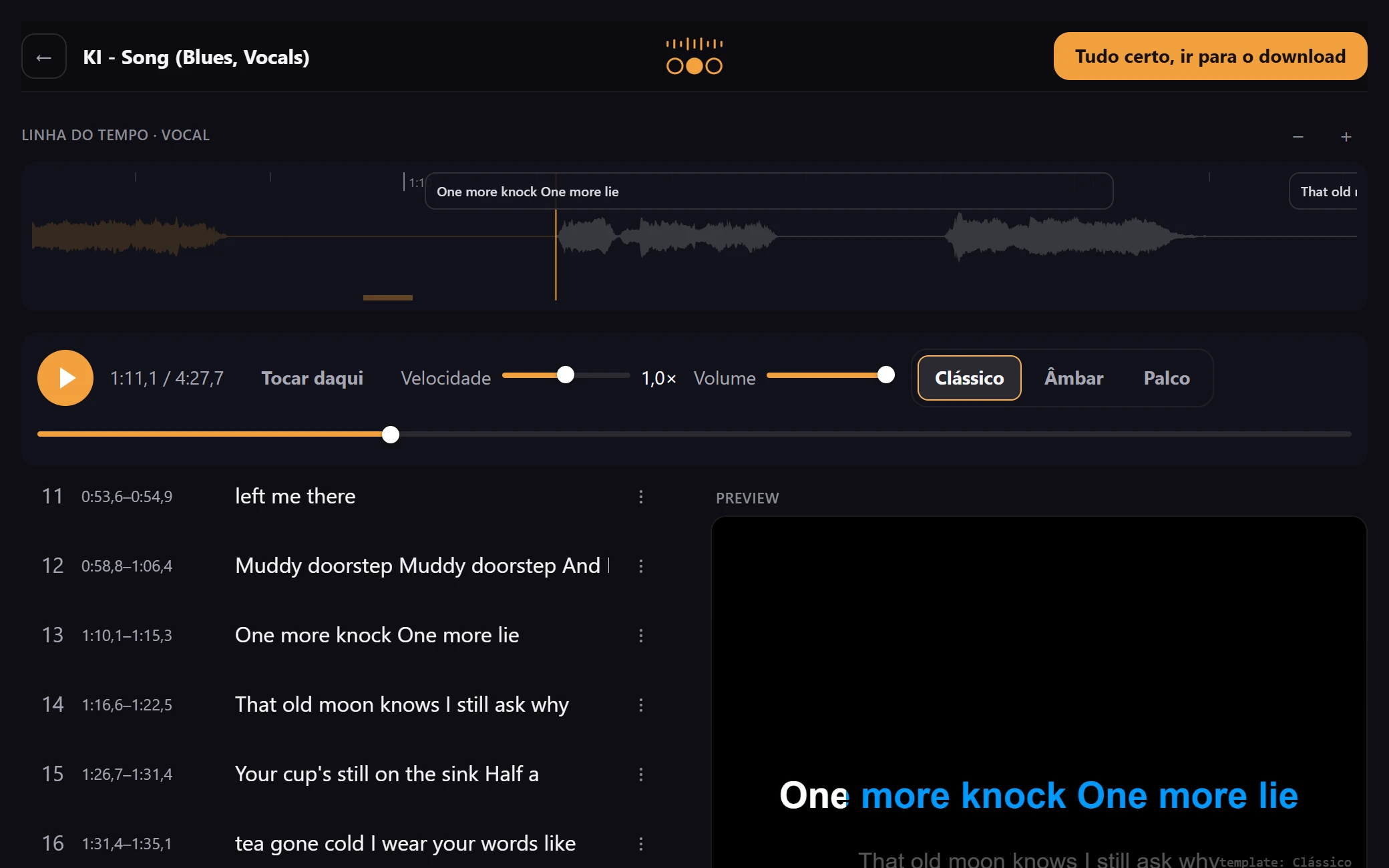
Task: Zoom in the timeline with plus icon
Action: pos(1346,137)
